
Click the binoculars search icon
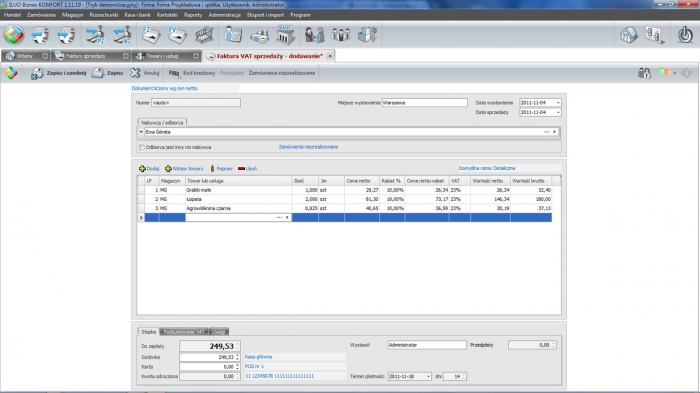(644, 73)
